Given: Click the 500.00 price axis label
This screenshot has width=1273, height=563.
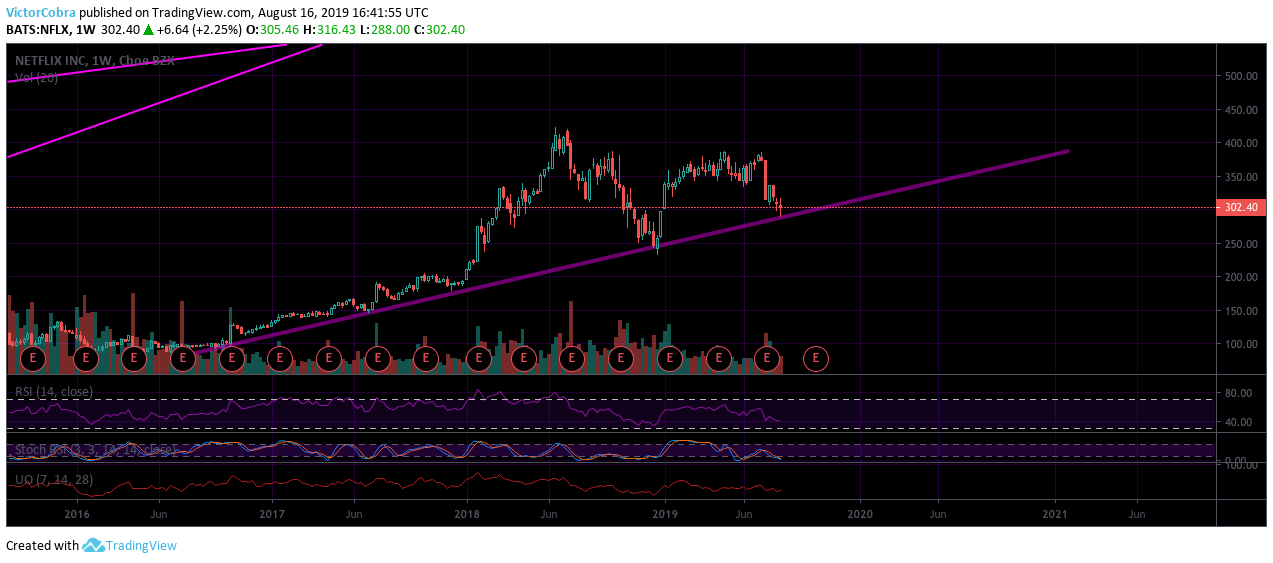Looking at the screenshot, I should 1243,76.
